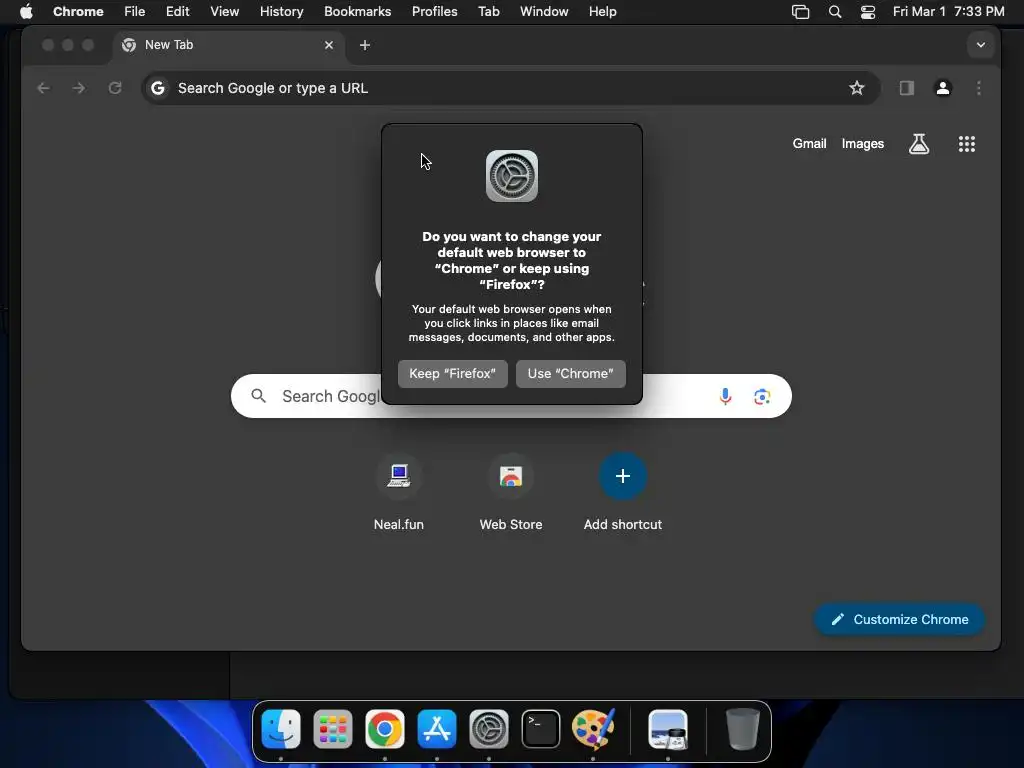Open the History menu
Viewport: 1024px width, 768px height.
click(x=281, y=12)
